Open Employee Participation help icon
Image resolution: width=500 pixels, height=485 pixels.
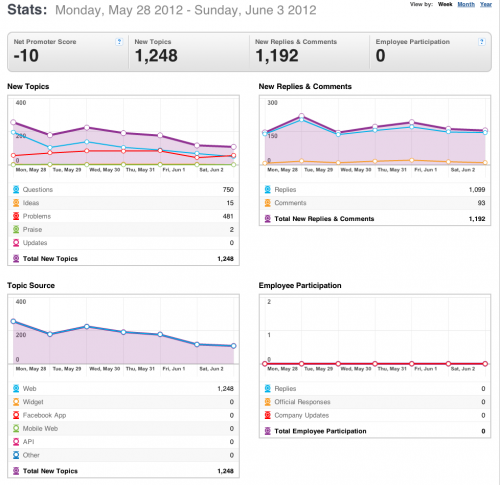pyautogui.click(x=481, y=42)
